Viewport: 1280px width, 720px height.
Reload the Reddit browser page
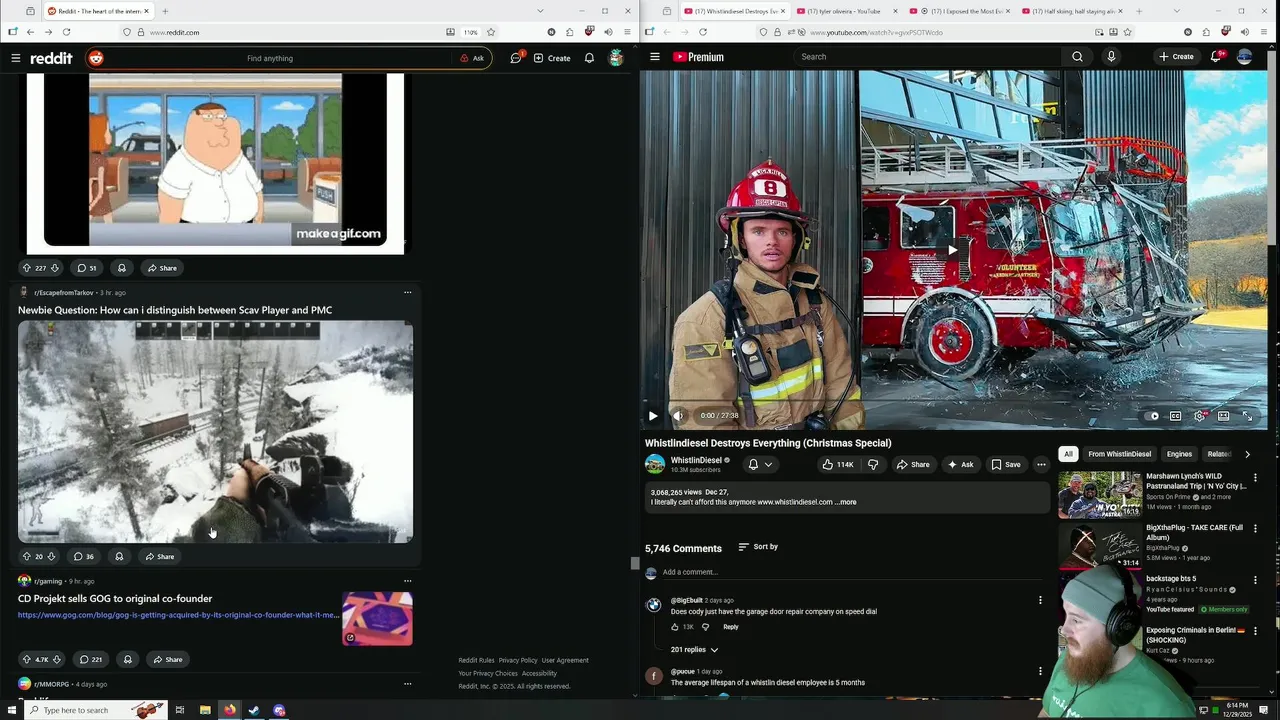coord(66,32)
